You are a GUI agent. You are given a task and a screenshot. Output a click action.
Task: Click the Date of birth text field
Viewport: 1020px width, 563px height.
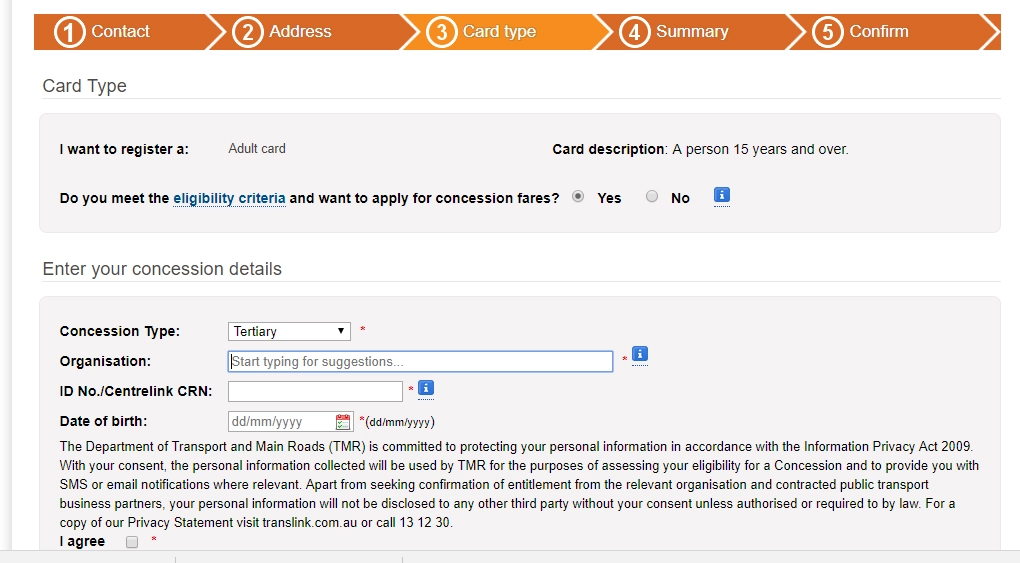pos(280,421)
